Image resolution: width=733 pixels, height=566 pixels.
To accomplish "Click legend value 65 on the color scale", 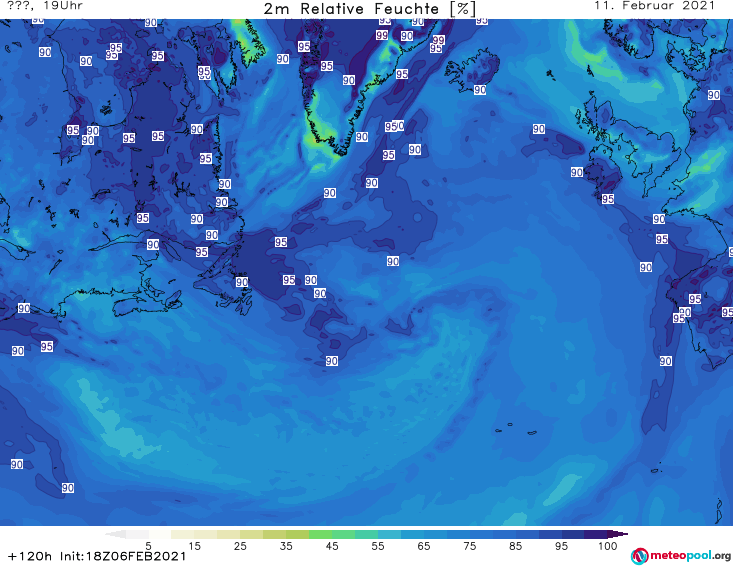I will click(424, 546).
